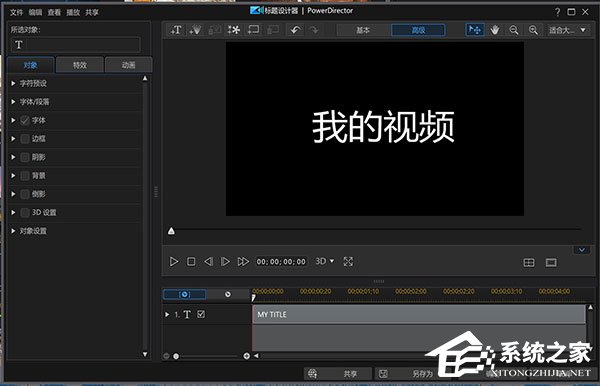This screenshot has height=386, width=600.
Task: Expand the 阴影 shadow section arrow
Action: tap(13, 157)
